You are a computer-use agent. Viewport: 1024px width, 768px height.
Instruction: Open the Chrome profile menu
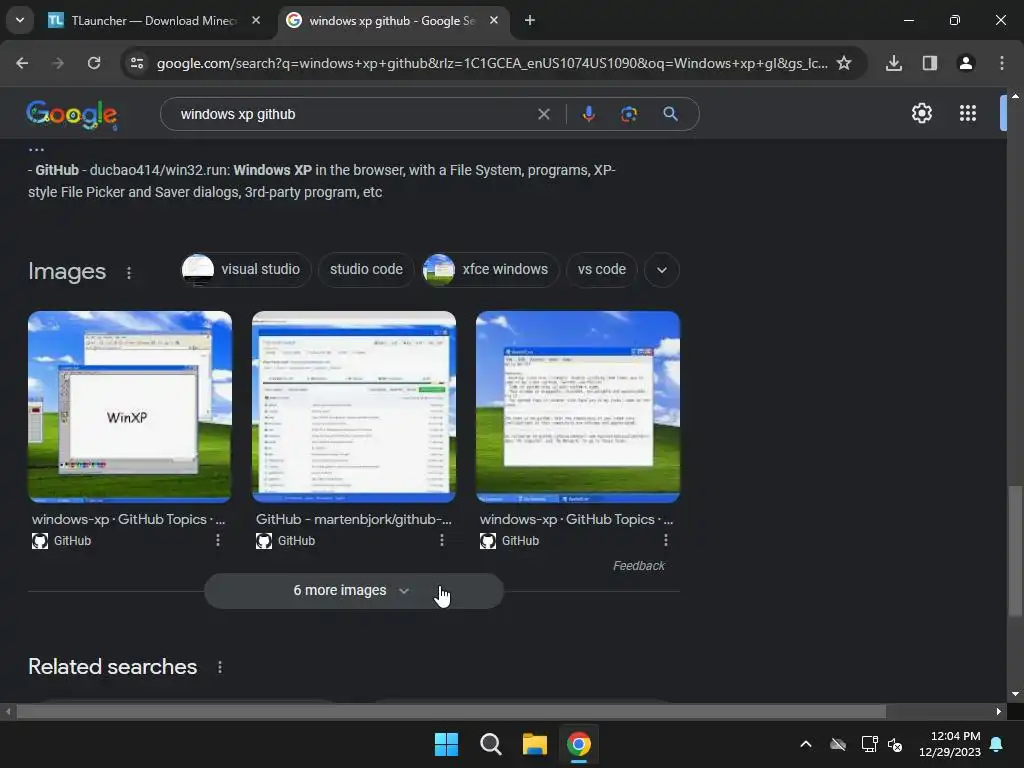tap(966, 63)
